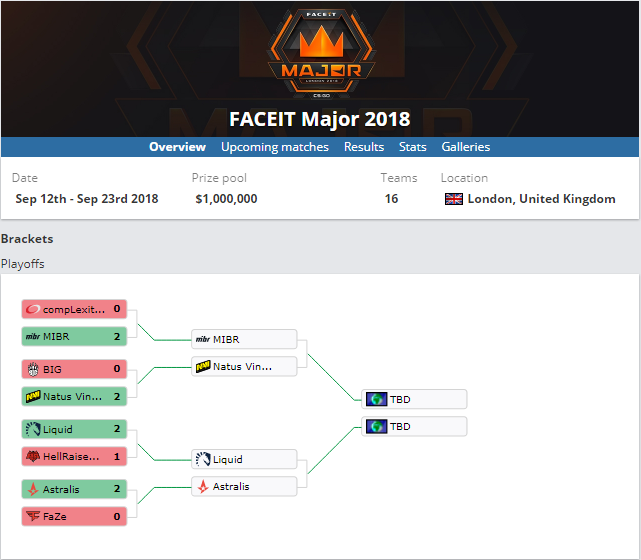Click the London, United Kingdom location link
This screenshot has height=560, width=641.
coord(541,199)
